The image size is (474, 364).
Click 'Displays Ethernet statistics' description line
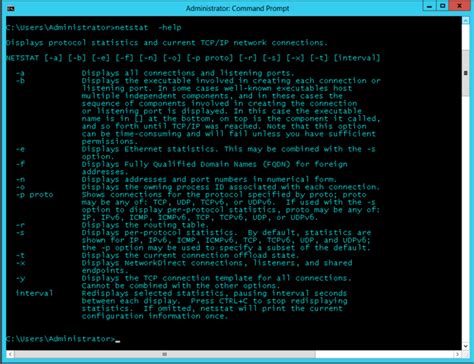(x=229, y=149)
